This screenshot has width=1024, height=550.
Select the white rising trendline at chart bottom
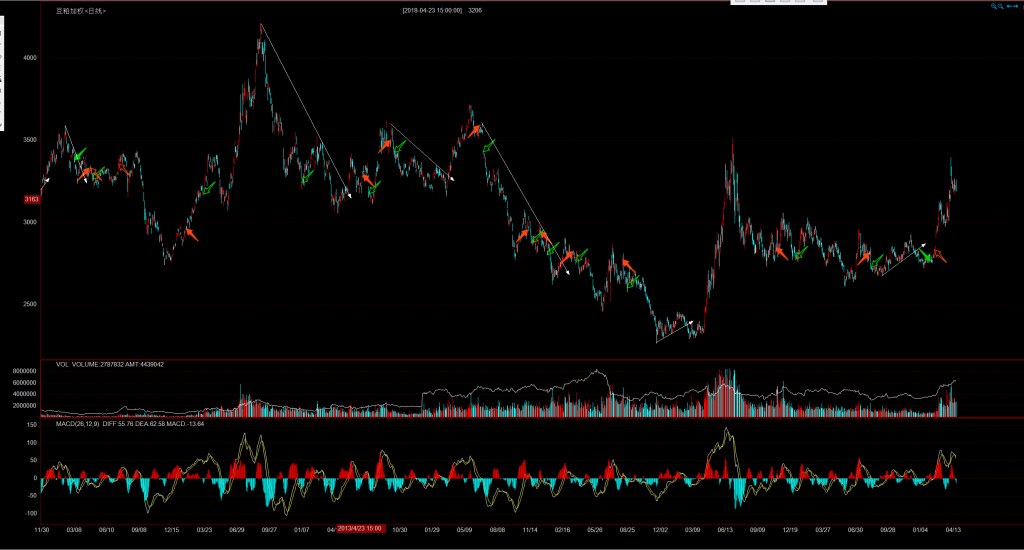click(x=674, y=333)
